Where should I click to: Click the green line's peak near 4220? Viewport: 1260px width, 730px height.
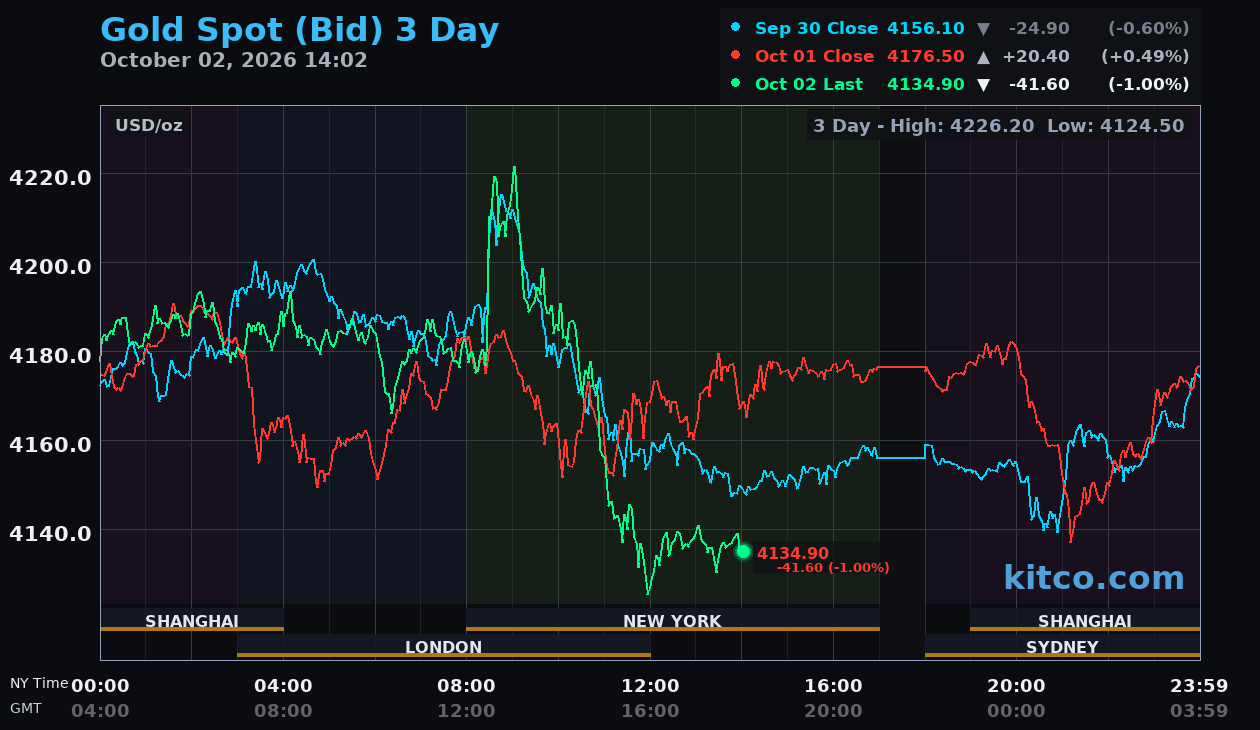tap(514, 168)
